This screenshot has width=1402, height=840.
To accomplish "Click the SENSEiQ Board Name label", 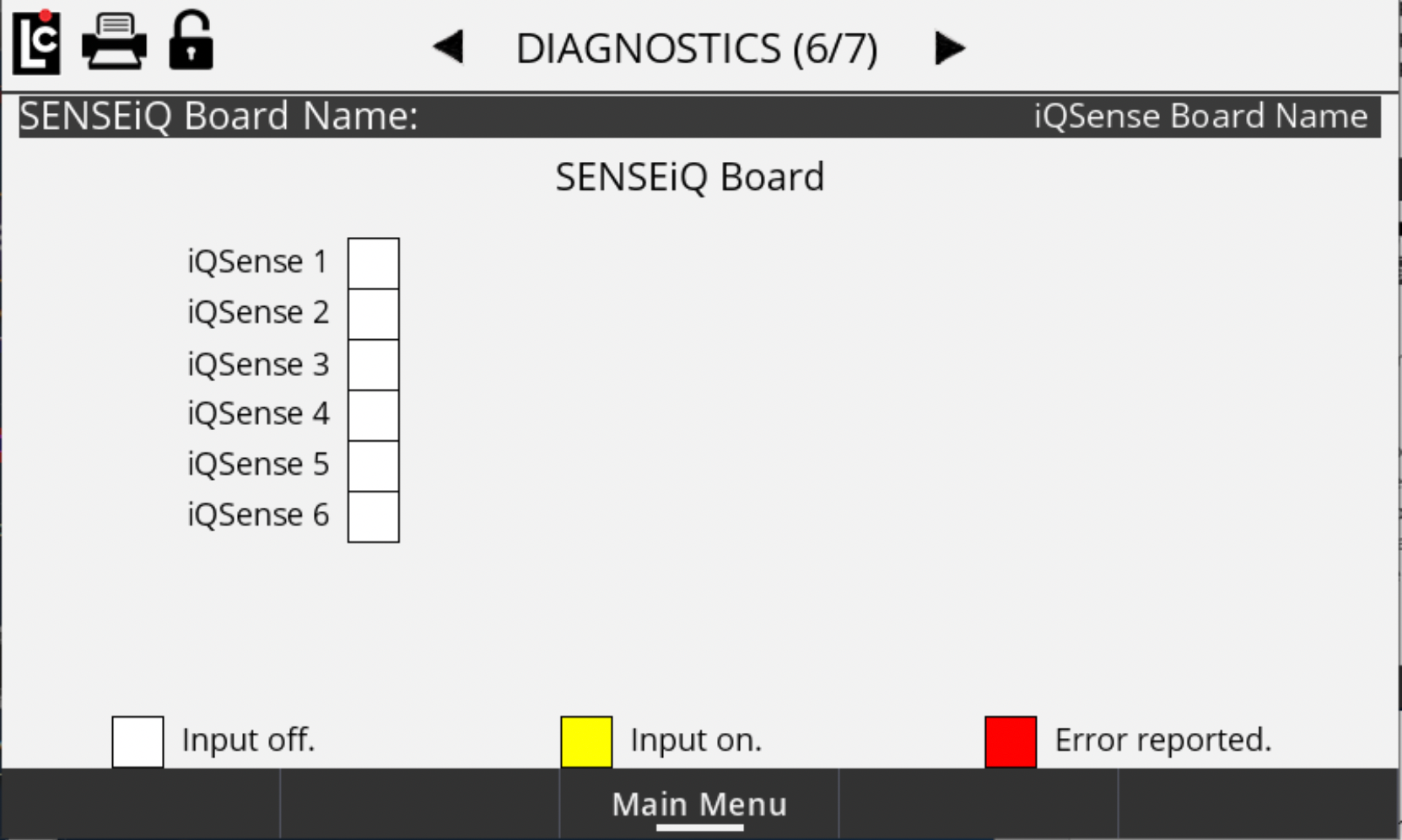I will (x=218, y=116).
